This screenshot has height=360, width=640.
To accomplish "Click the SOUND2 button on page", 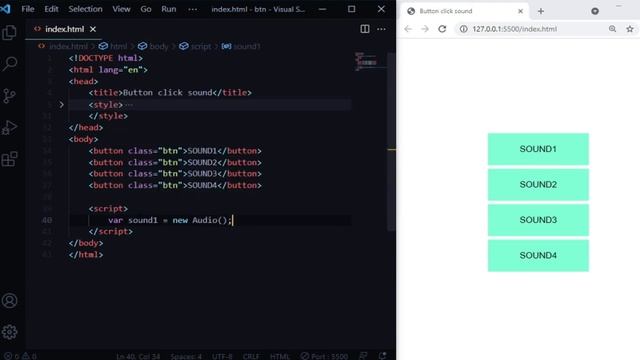I will pos(538,184).
